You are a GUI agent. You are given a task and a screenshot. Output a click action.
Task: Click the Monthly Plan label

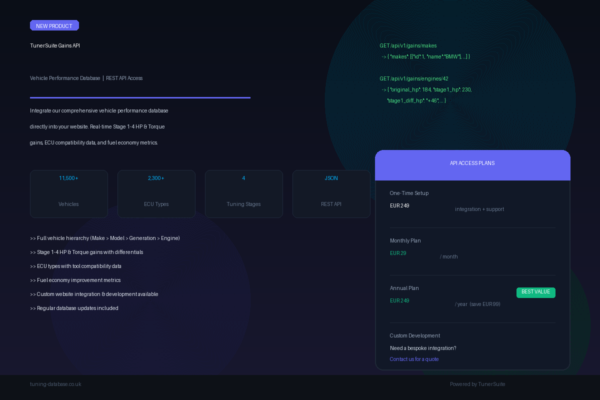405,241
